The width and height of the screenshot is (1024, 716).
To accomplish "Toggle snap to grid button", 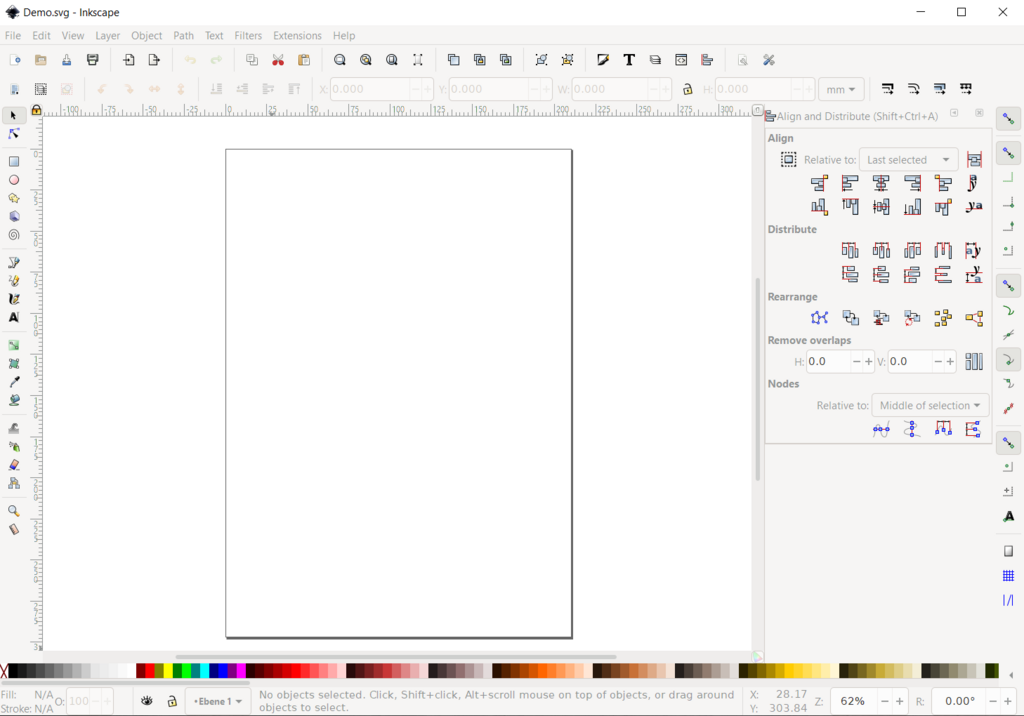I will (x=1008, y=576).
